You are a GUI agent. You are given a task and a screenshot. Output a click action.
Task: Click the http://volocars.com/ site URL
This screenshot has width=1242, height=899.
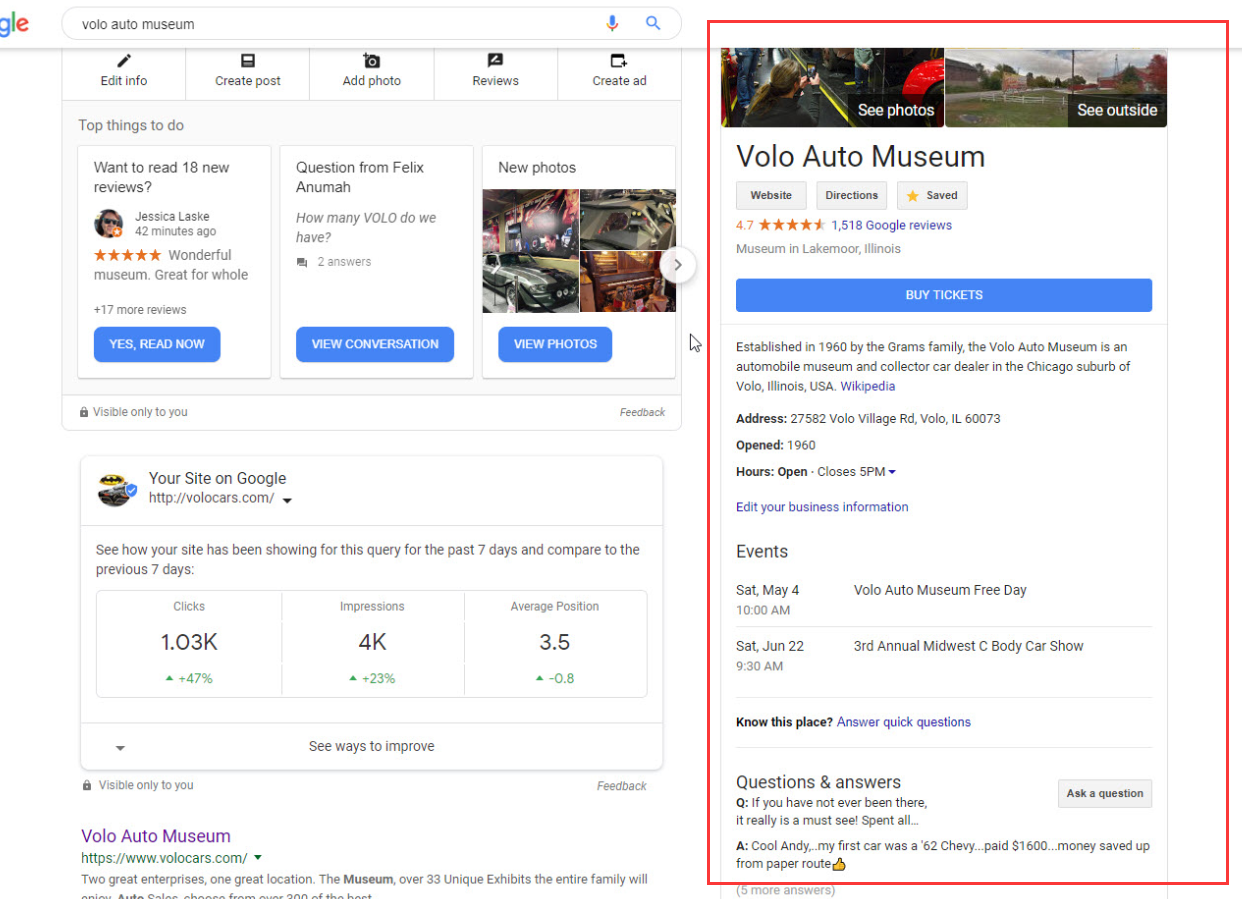click(x=211, y=497)
